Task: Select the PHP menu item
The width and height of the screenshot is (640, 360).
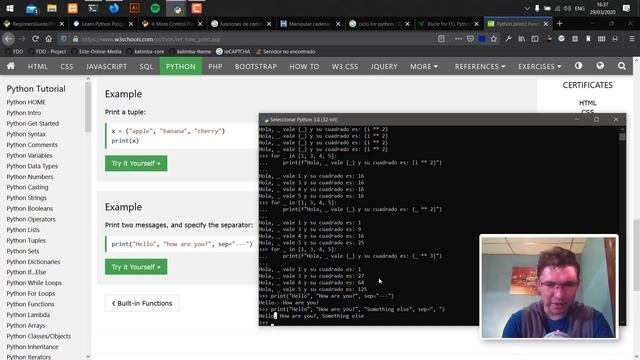Action: (215, 66)
